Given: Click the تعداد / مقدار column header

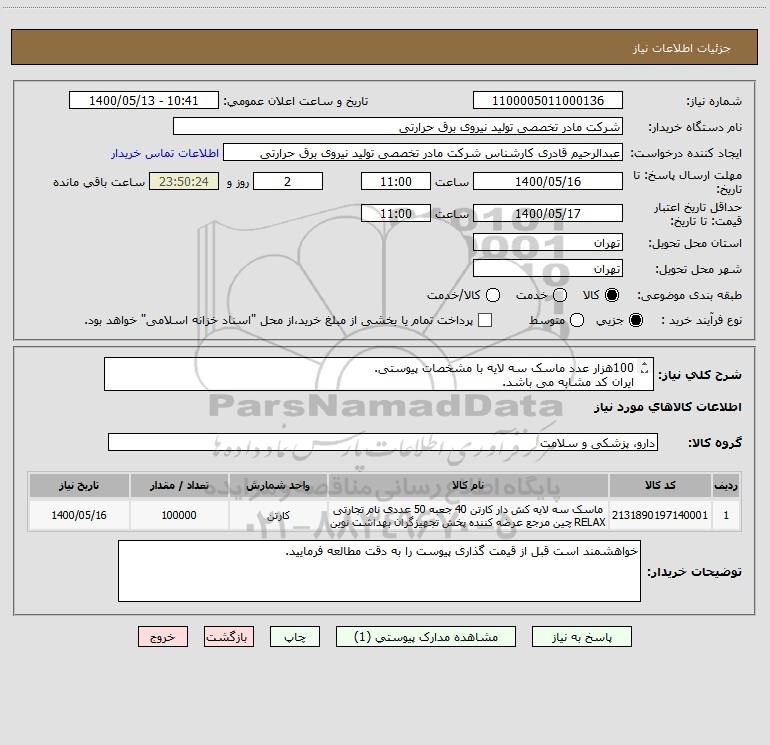Looking at the screenshot, I should point(179,485).
